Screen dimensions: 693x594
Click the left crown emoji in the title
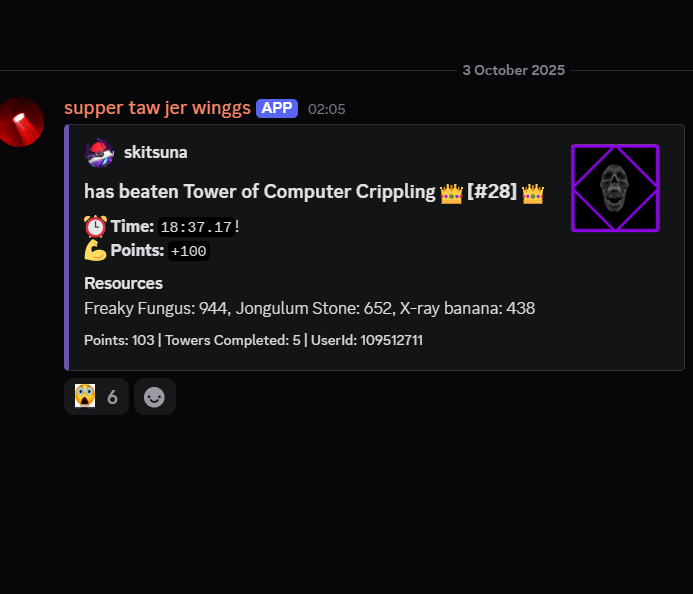point(451,193)
